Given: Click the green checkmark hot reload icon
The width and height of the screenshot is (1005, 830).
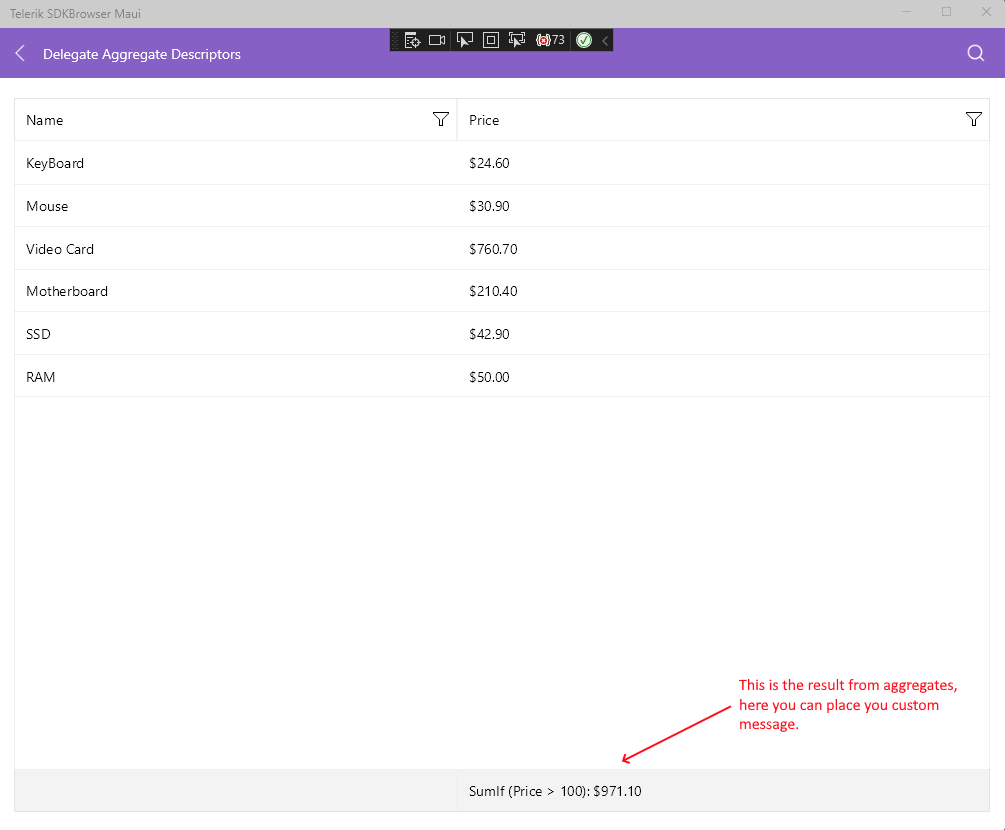Looking at the screenshot, I should pyautogui.click(x=584, y=40).
